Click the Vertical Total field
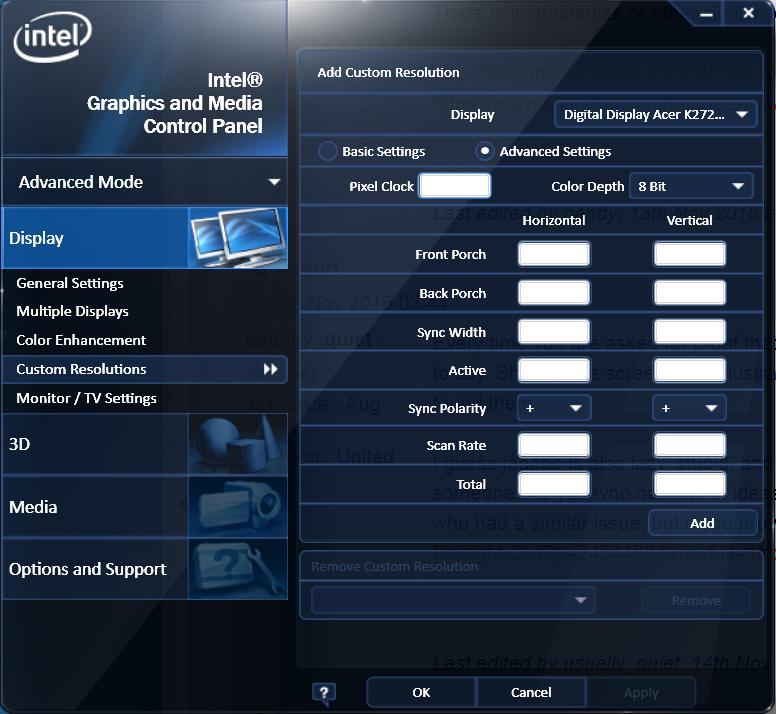The width and height of the screenshot is (776, 714). (x=689, y=483)
